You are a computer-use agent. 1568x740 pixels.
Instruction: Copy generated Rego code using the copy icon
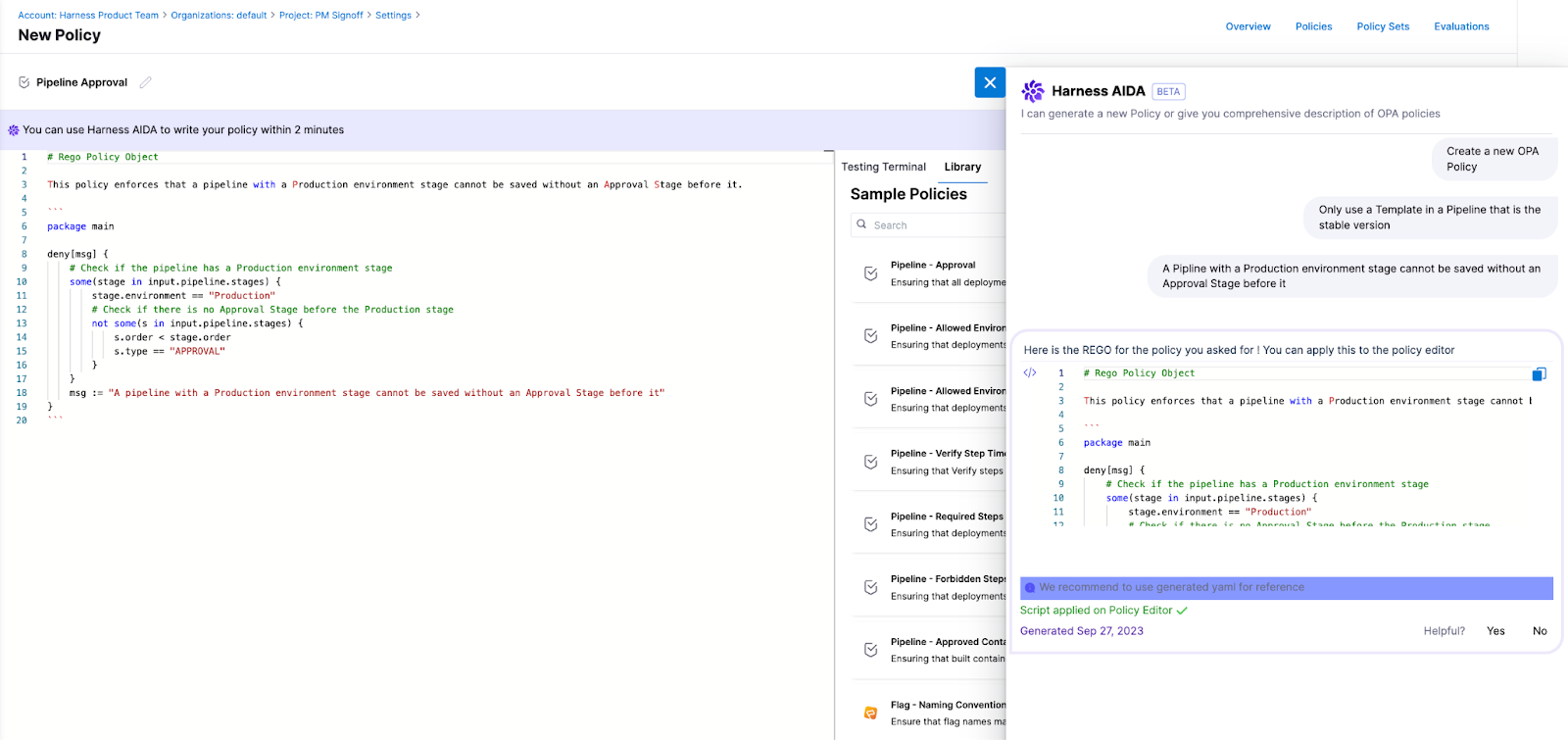click(1539, 374)
